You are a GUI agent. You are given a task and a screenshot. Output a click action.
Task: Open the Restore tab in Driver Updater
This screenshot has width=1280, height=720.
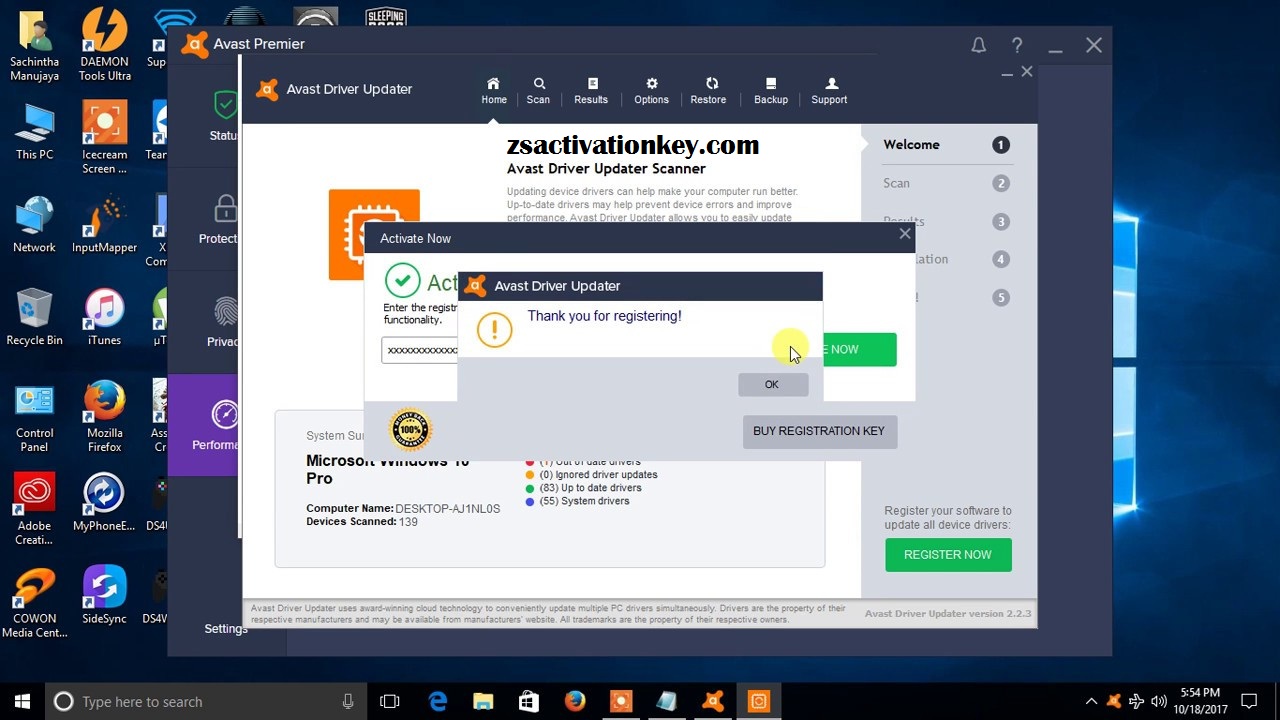click(708, 90)
